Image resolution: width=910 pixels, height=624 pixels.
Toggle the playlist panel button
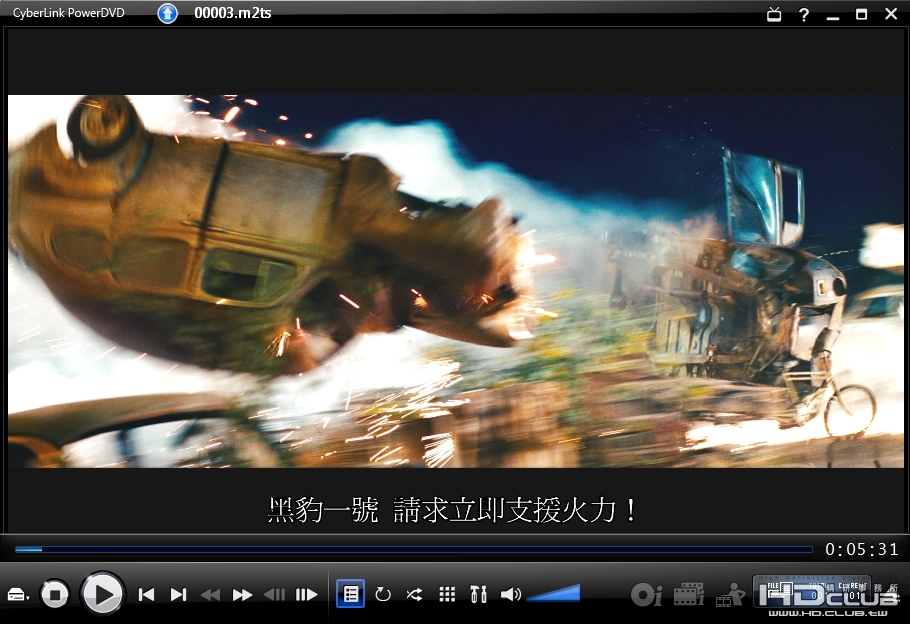click(351, 594)
